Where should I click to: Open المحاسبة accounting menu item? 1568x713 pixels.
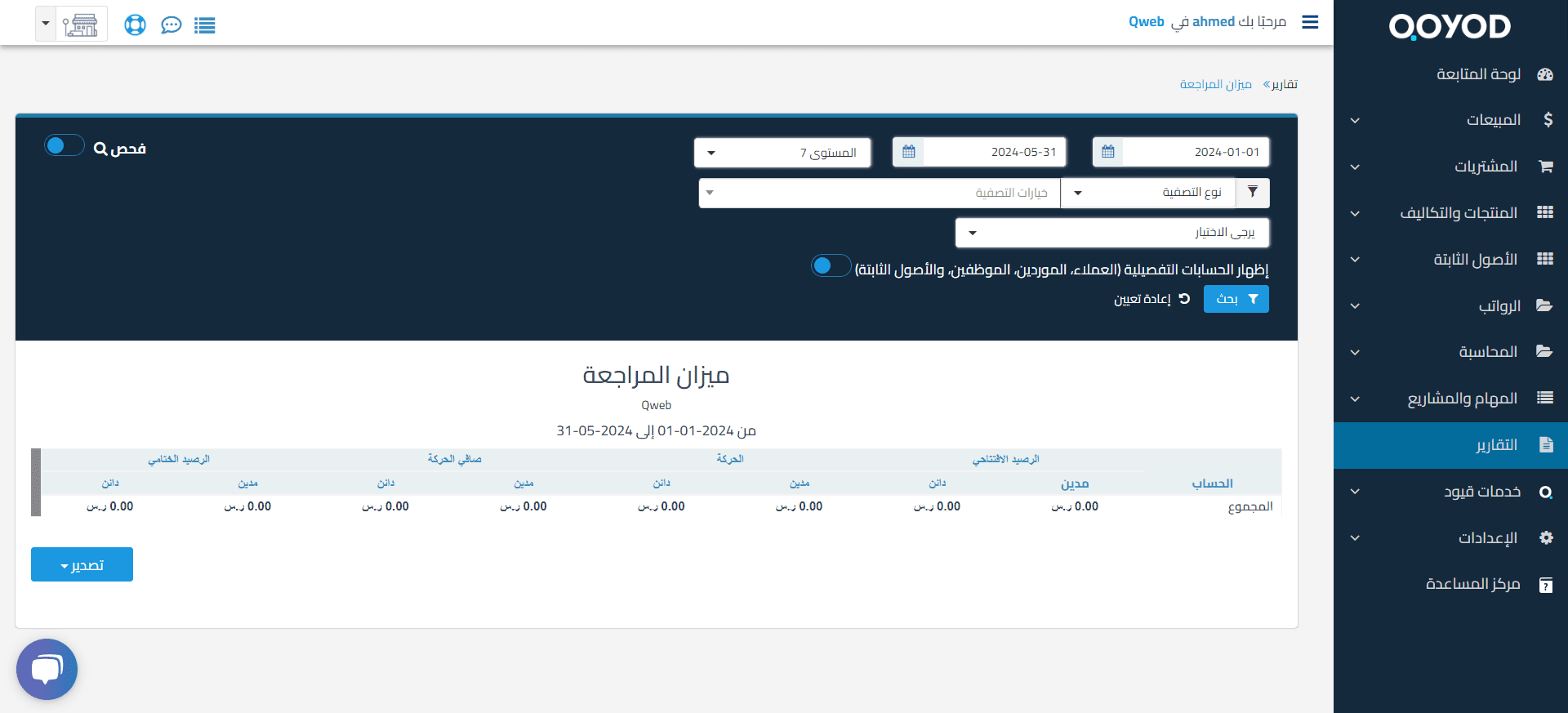pos(1450,352)
